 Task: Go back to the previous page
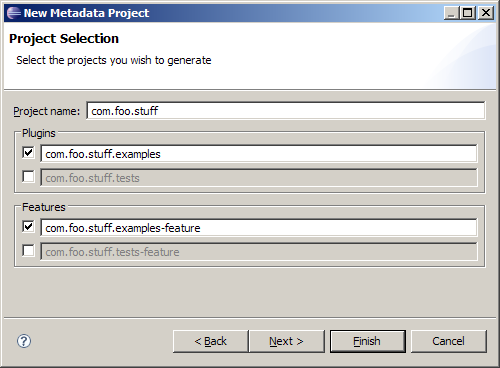tap(211, 341)
